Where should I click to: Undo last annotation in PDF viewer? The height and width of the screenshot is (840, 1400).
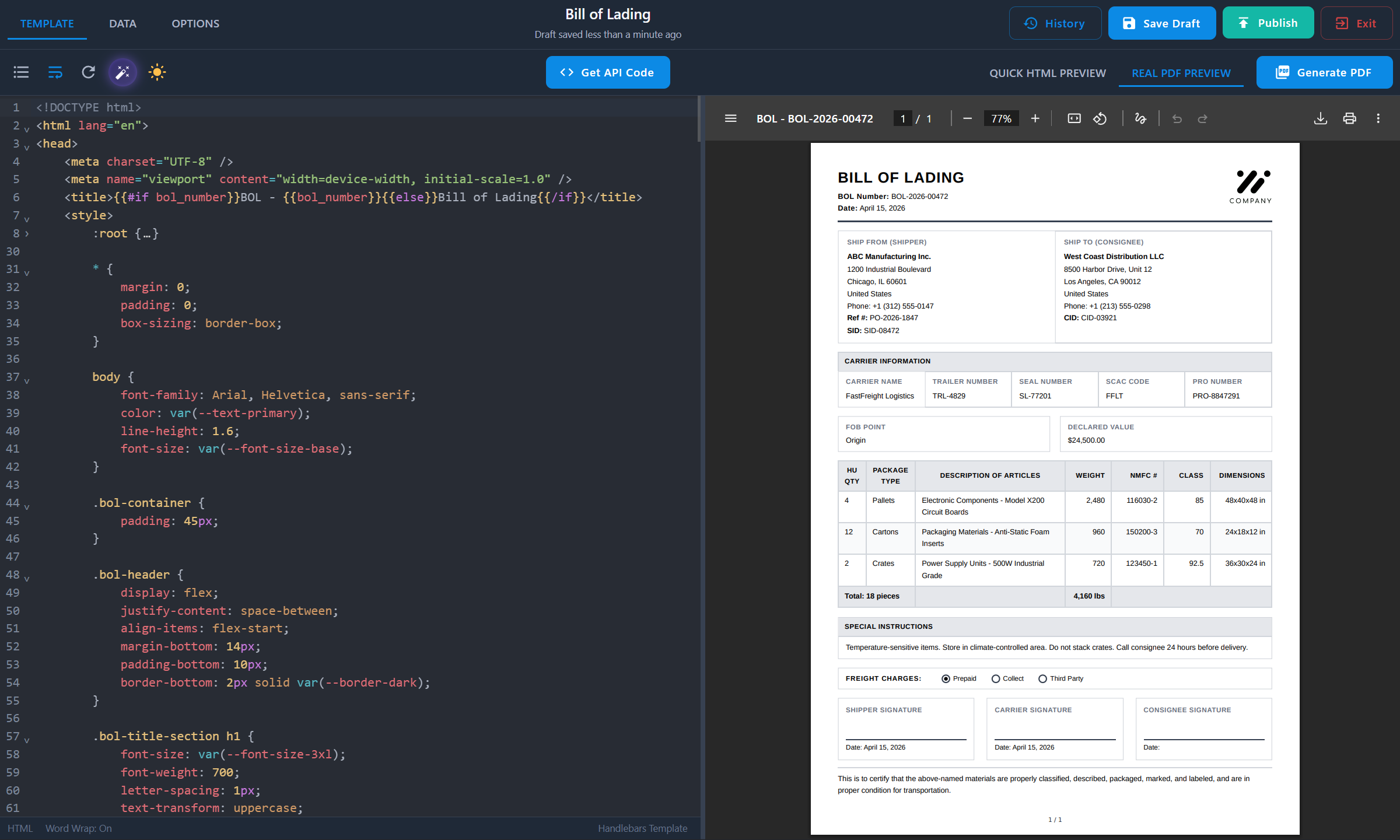(x=1177, y=118)
